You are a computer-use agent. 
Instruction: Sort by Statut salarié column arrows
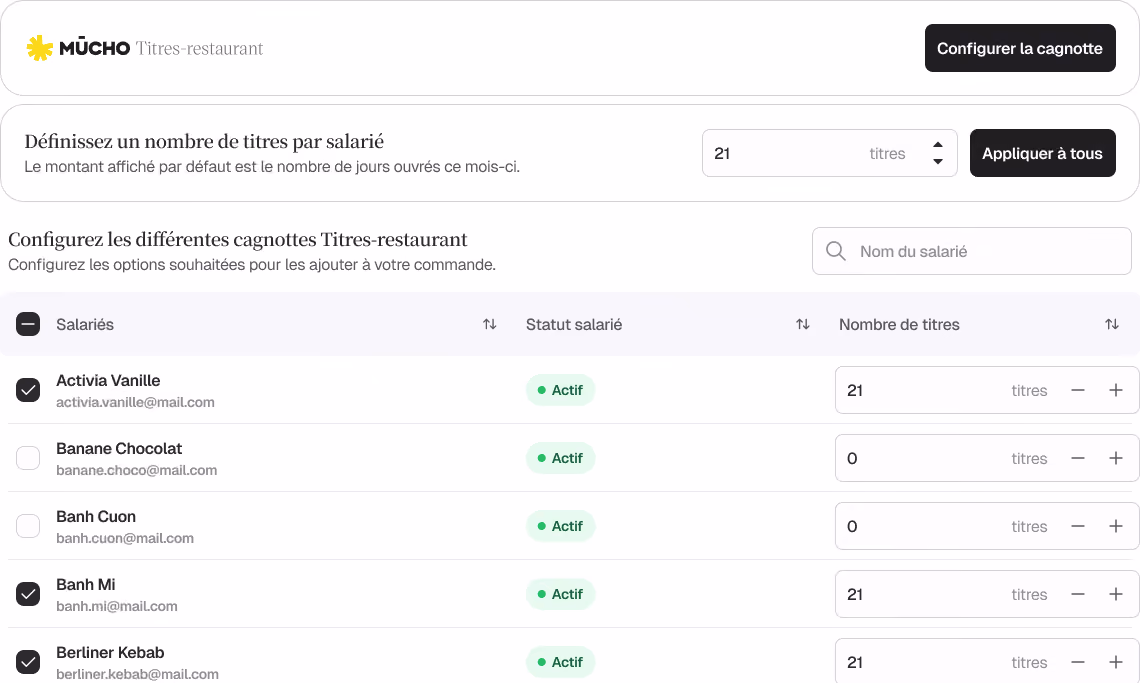(x=803, y=324)
